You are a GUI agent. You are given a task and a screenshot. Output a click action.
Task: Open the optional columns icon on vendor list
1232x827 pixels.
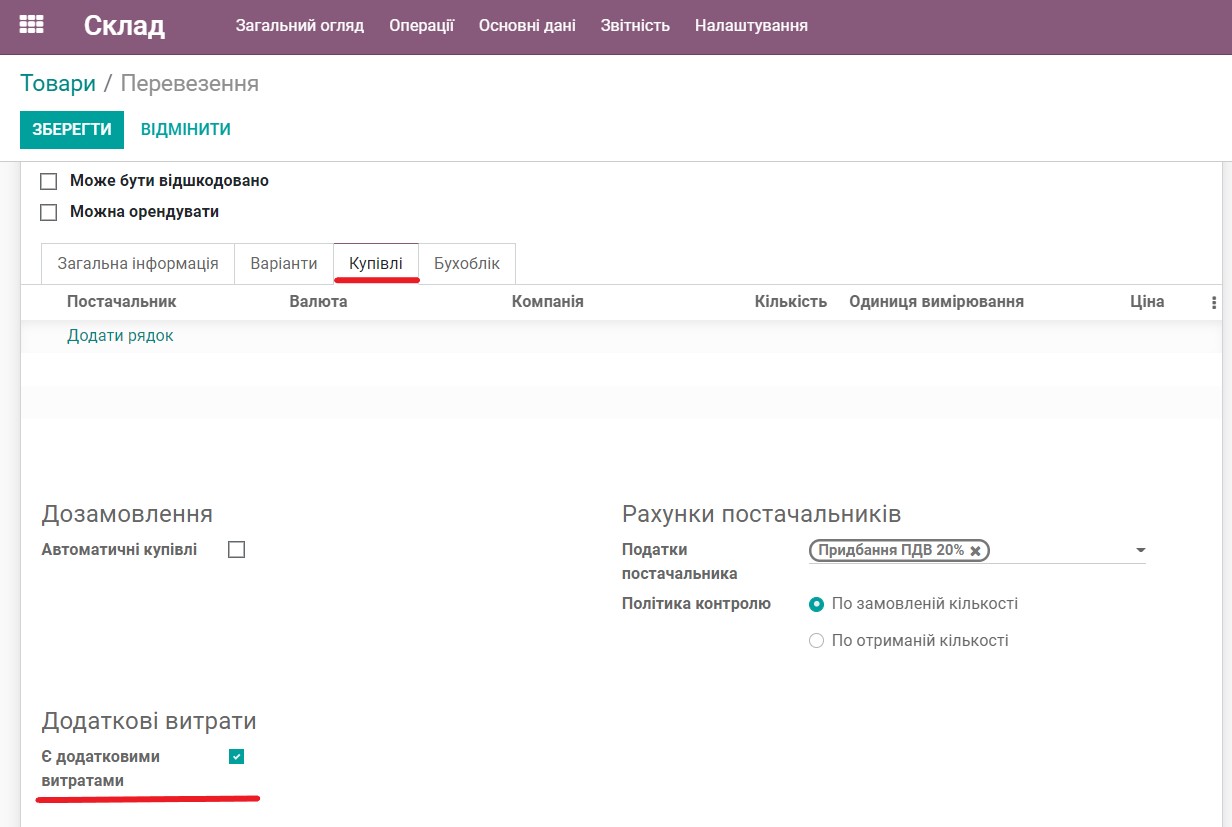pyautogui.click(x=1213, y=301)
